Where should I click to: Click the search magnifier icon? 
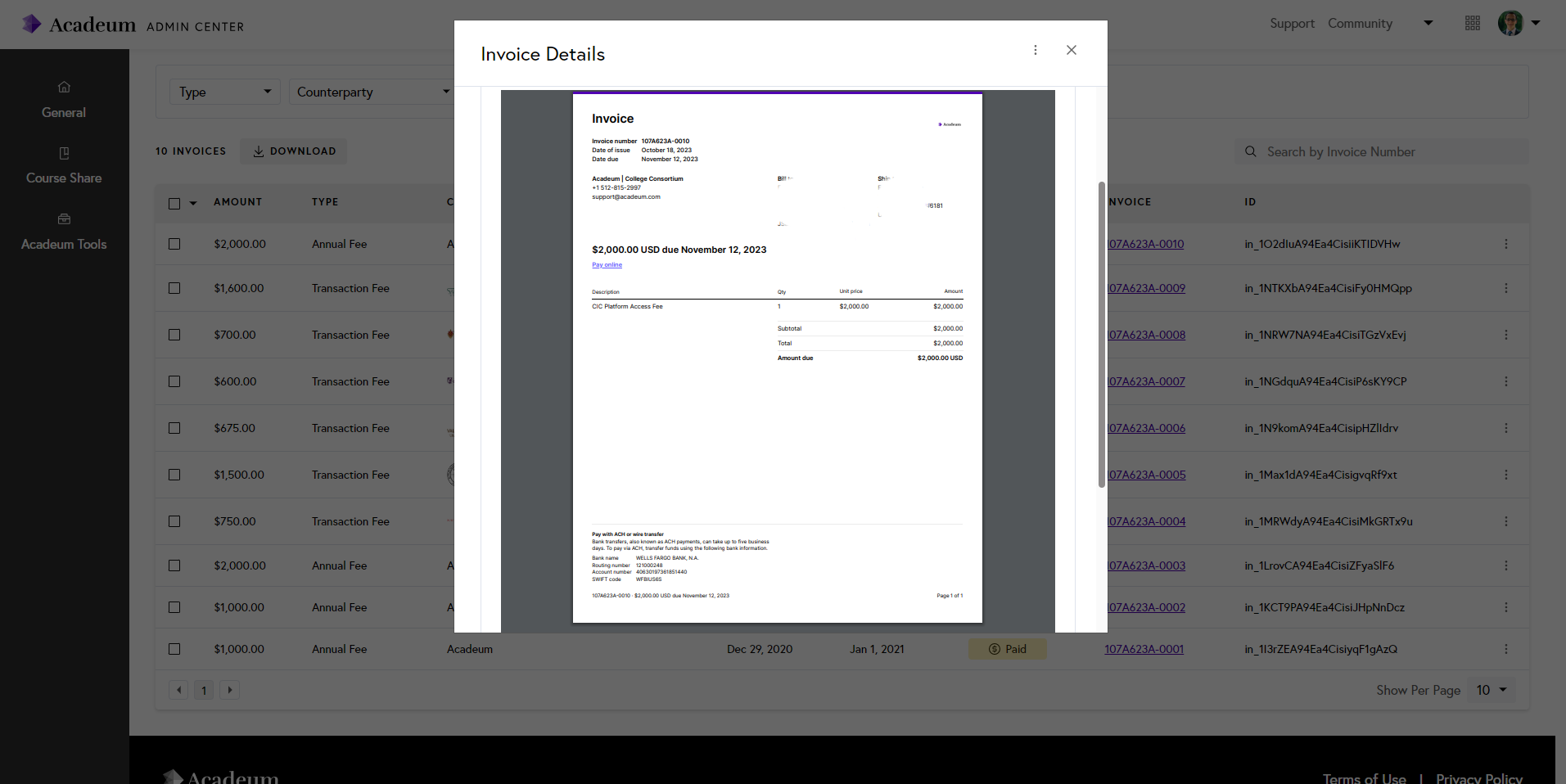coord(1250,151)
